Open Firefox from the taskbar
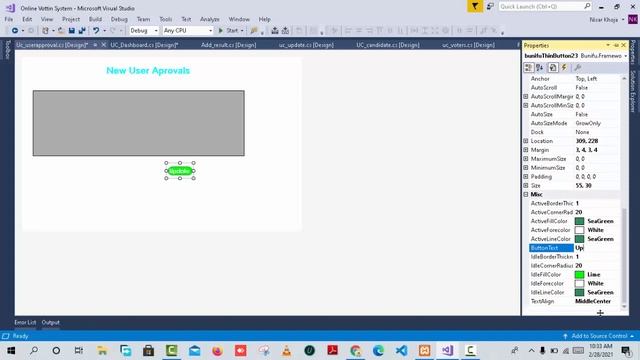Viewport: 640px width, 360px height. (x=217, y=350)
